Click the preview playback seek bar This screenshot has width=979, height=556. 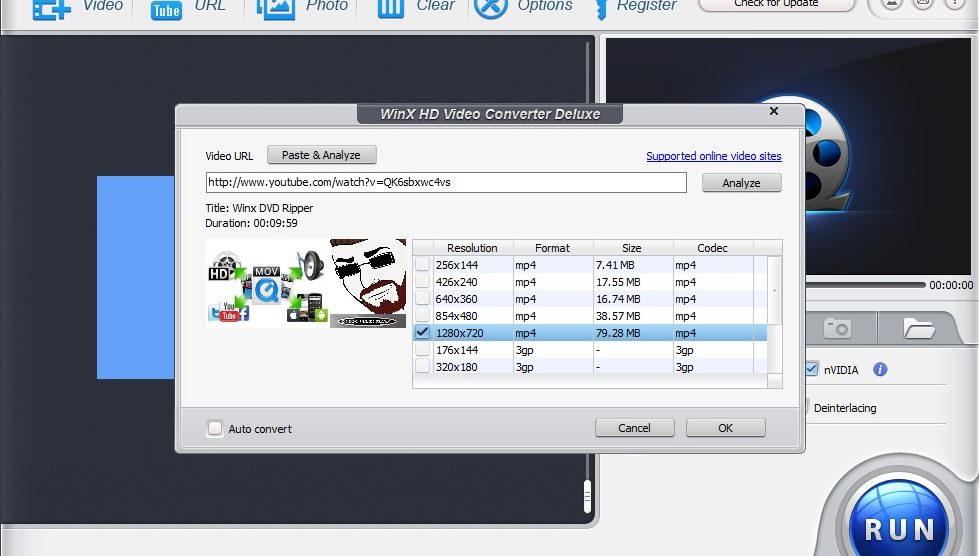[x=865, y=285]
